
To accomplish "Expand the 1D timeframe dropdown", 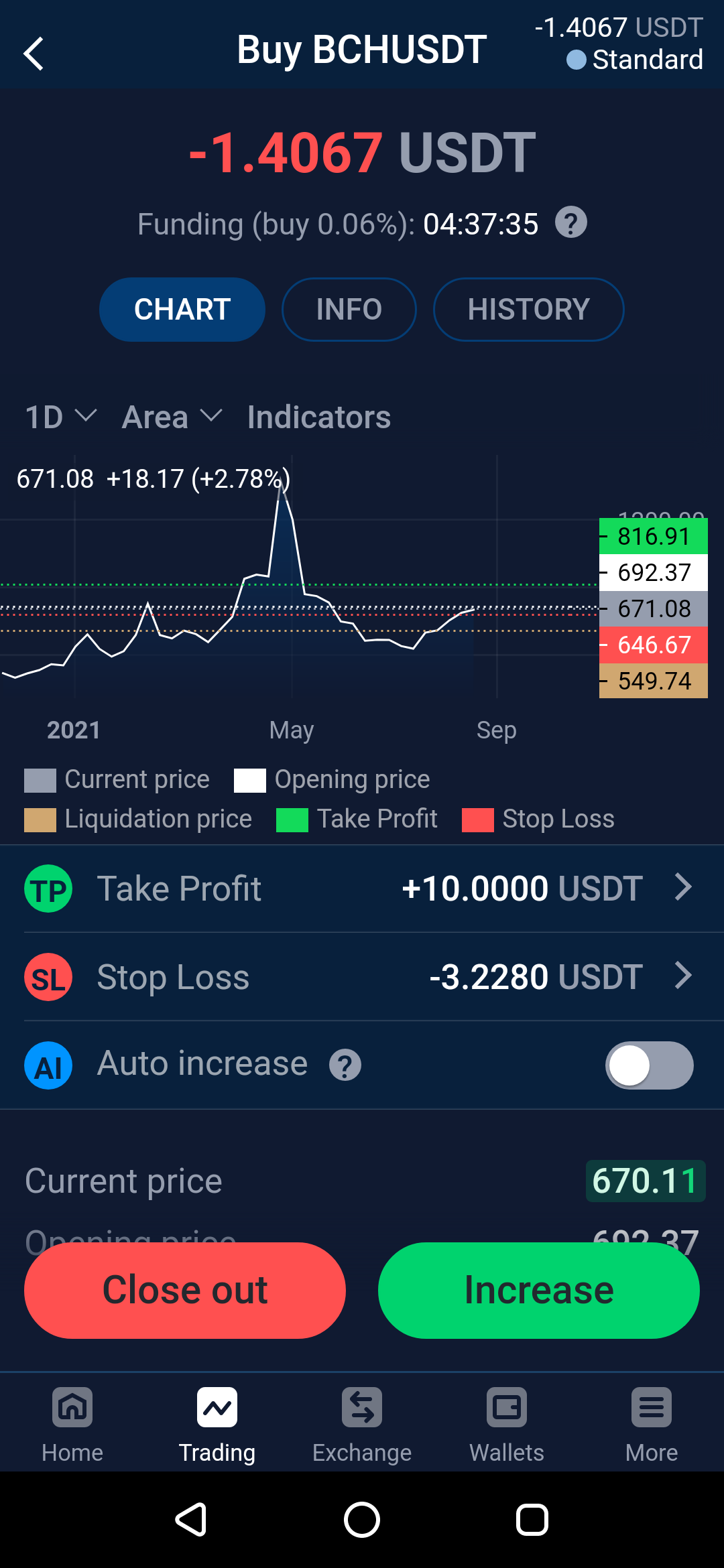I will (x=61, y=417).
